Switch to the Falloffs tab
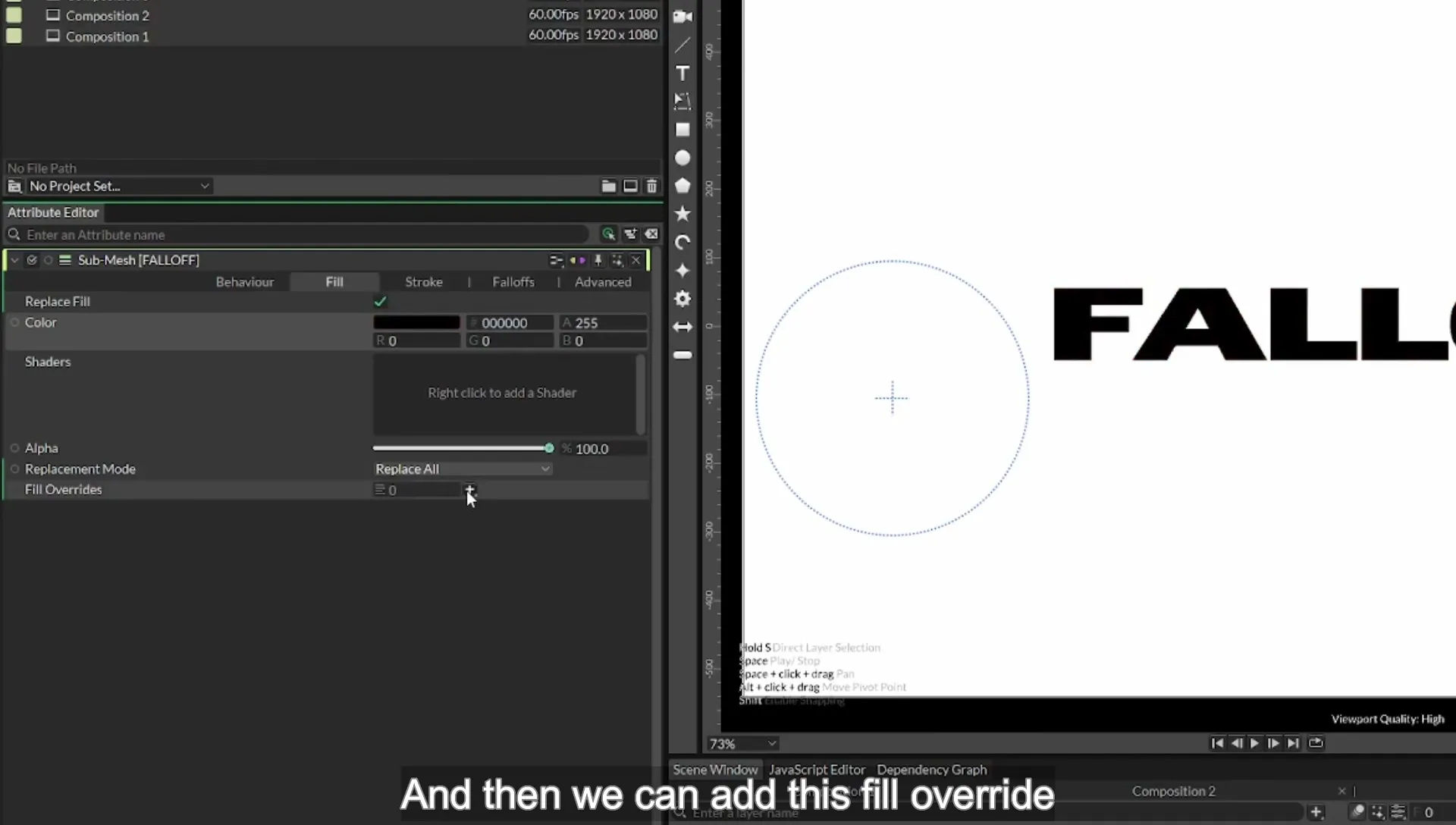1456x825 pixels. coord(513,282)
